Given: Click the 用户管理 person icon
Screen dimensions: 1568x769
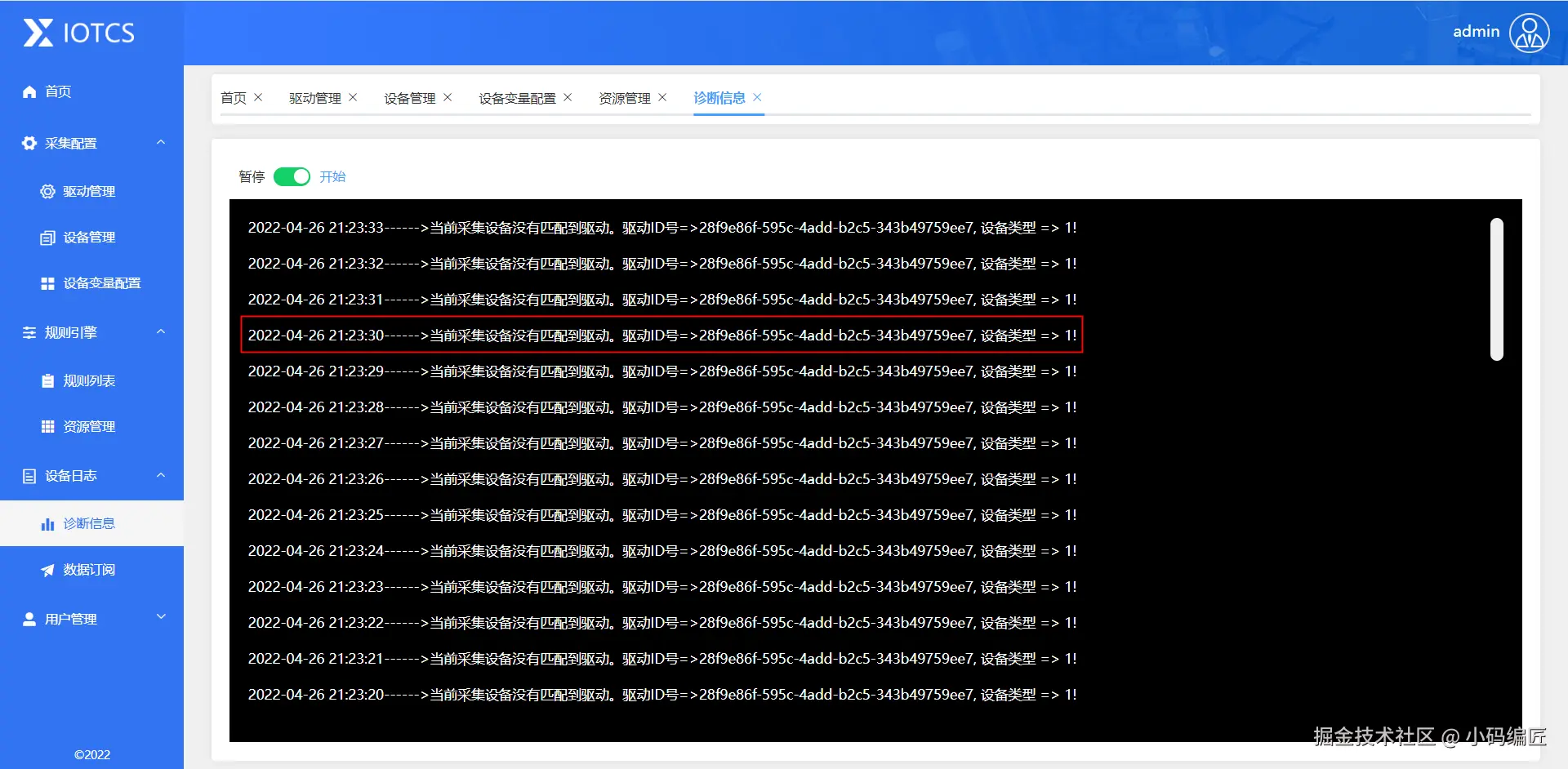Looking at the screenshot, I should point(29,619).
